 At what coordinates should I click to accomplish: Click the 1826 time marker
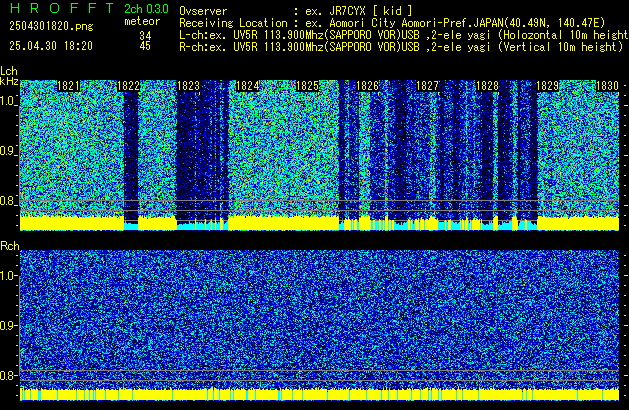(367, 86)
